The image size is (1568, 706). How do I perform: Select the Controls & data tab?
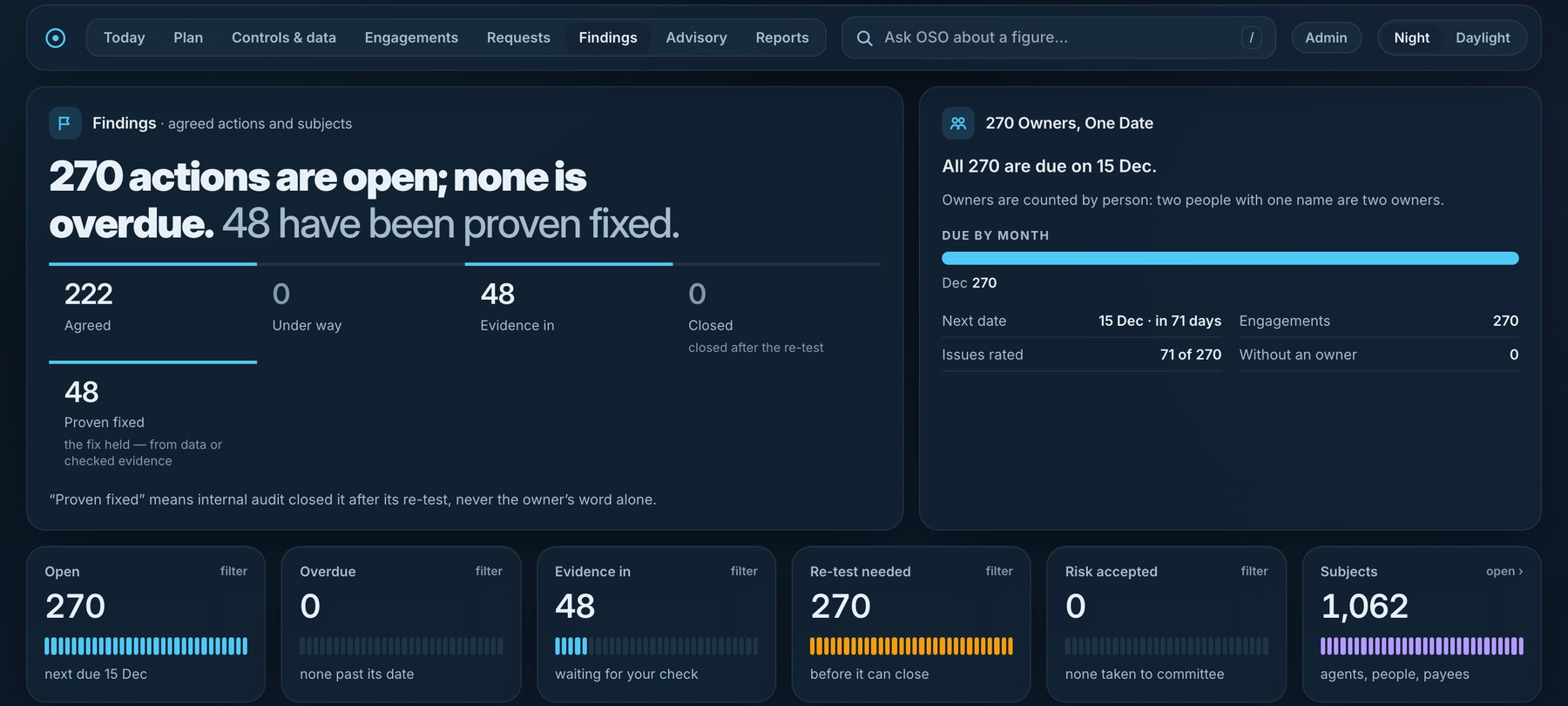(x=284, y=37)
